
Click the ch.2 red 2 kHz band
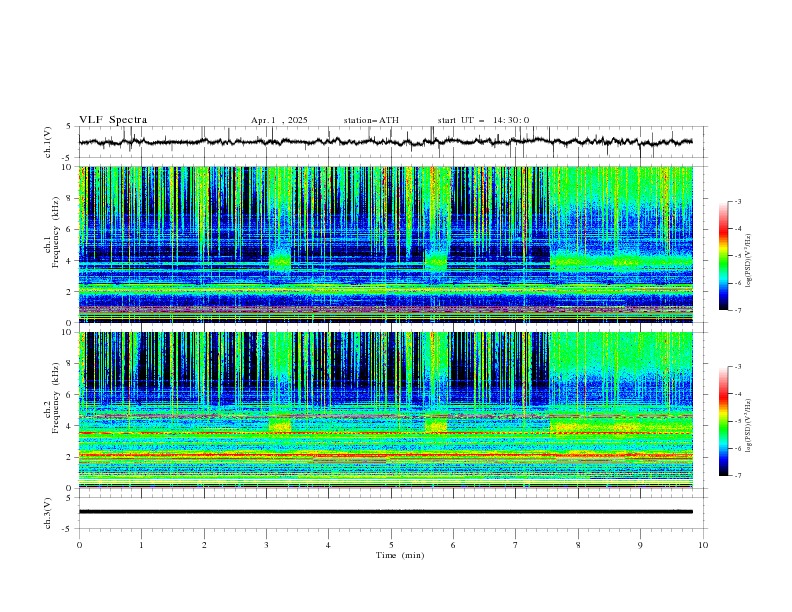(385, 455)
